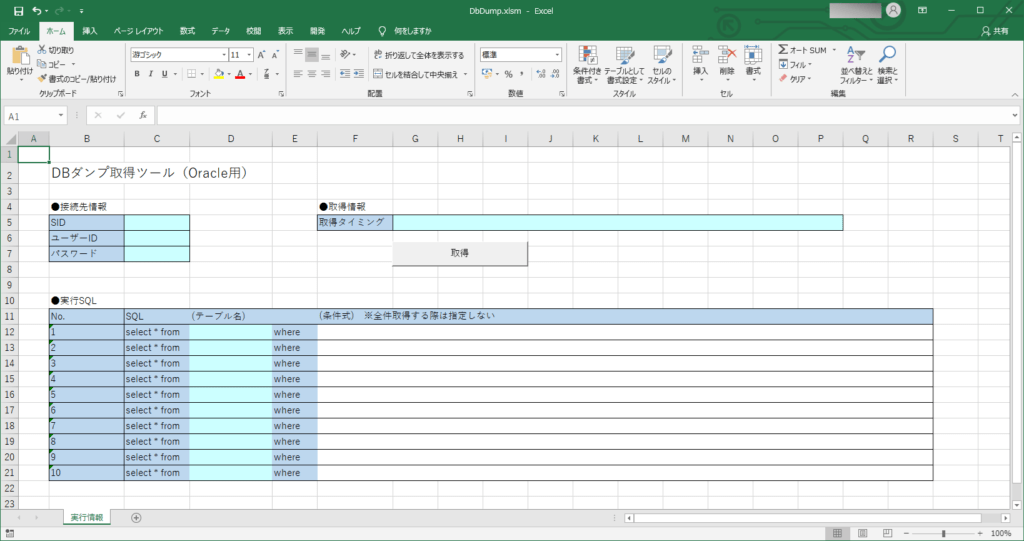1024x541 pixels.
Task: Switch to ページレイアウト ribbon tab
Action: (x=138, y=31)
